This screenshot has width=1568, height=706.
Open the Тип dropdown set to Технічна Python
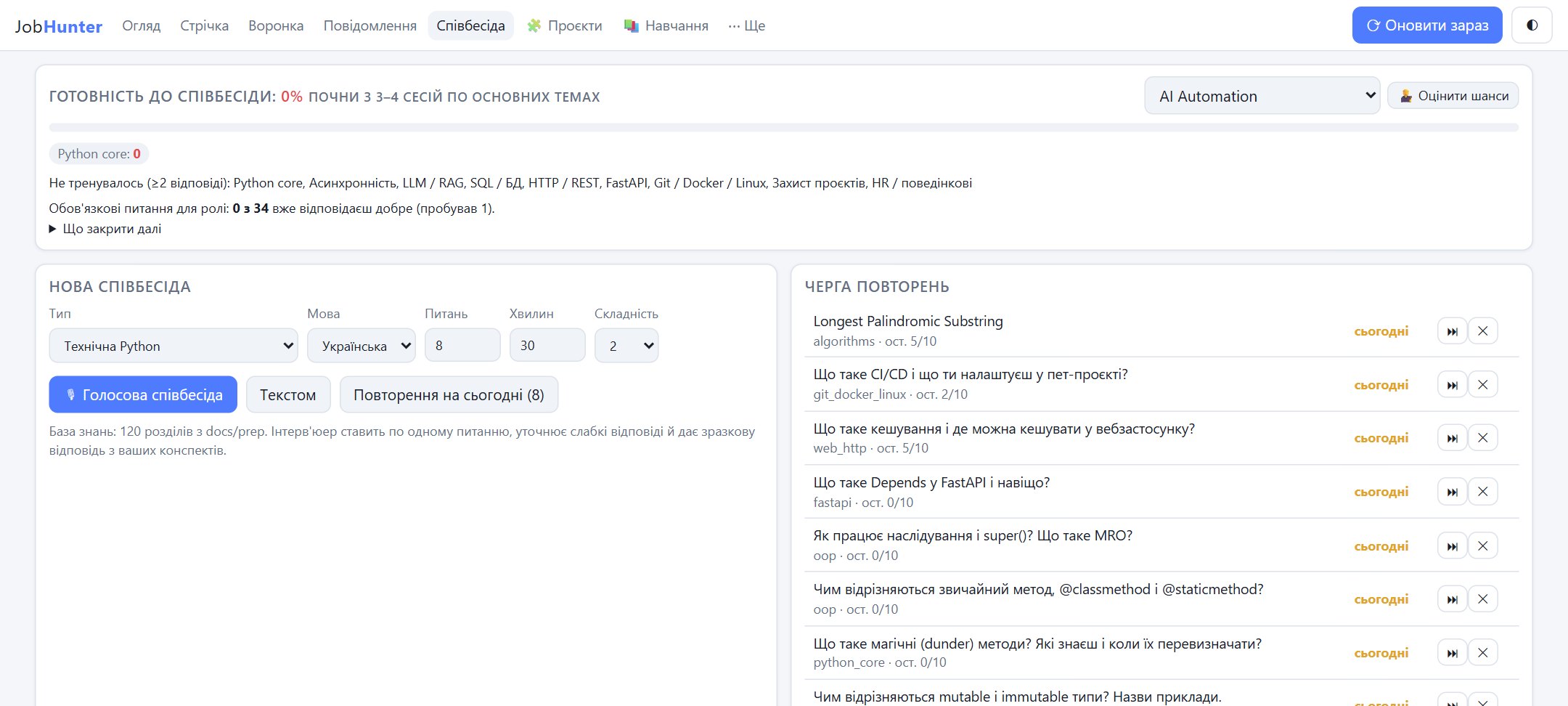click(x=173, y=346)
